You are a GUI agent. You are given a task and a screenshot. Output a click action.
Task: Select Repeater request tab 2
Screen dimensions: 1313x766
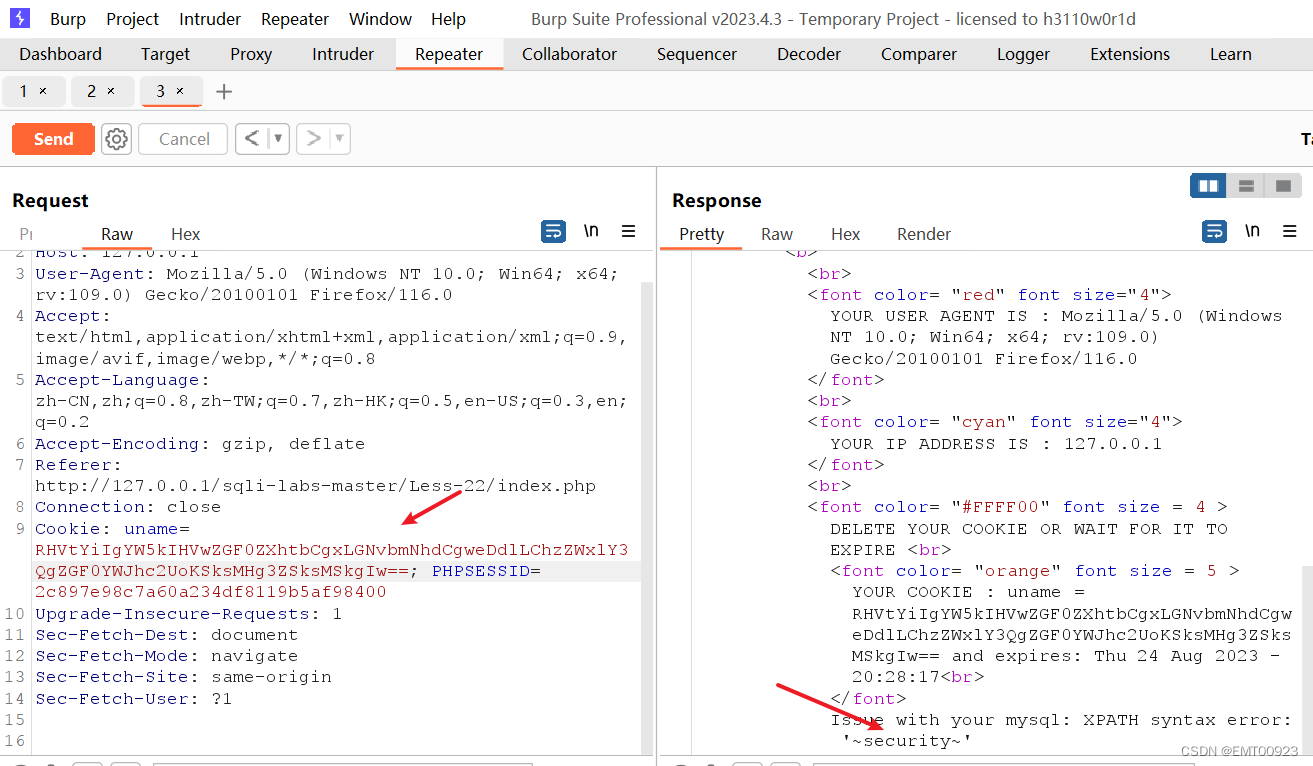point(91,91)
